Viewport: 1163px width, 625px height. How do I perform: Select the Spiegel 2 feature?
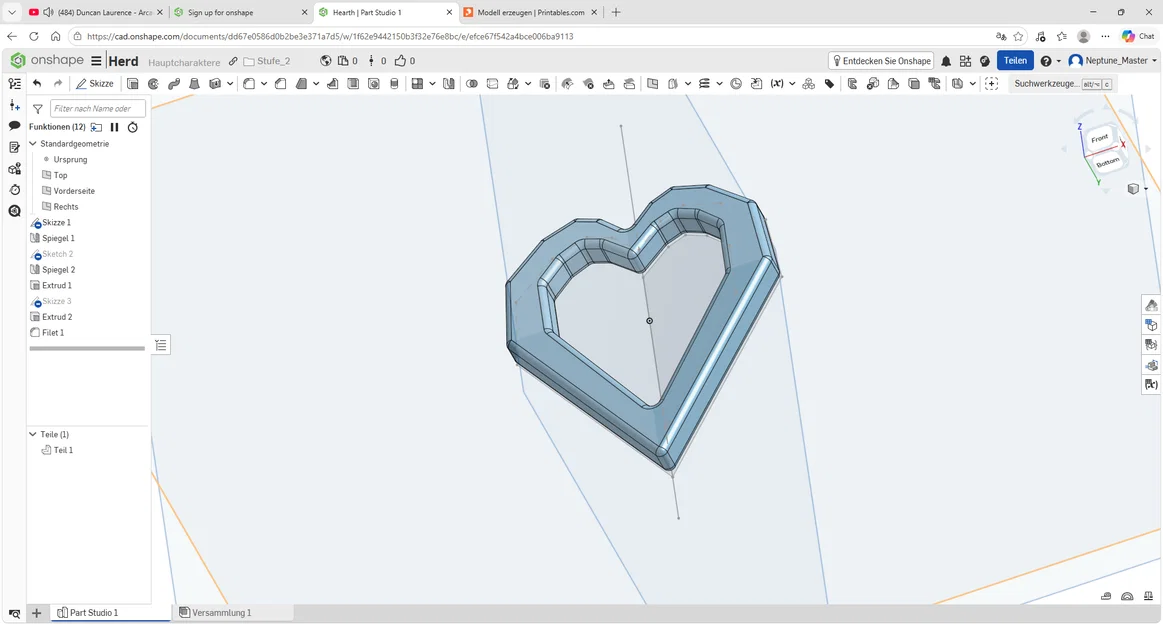[x=58, y=270]
